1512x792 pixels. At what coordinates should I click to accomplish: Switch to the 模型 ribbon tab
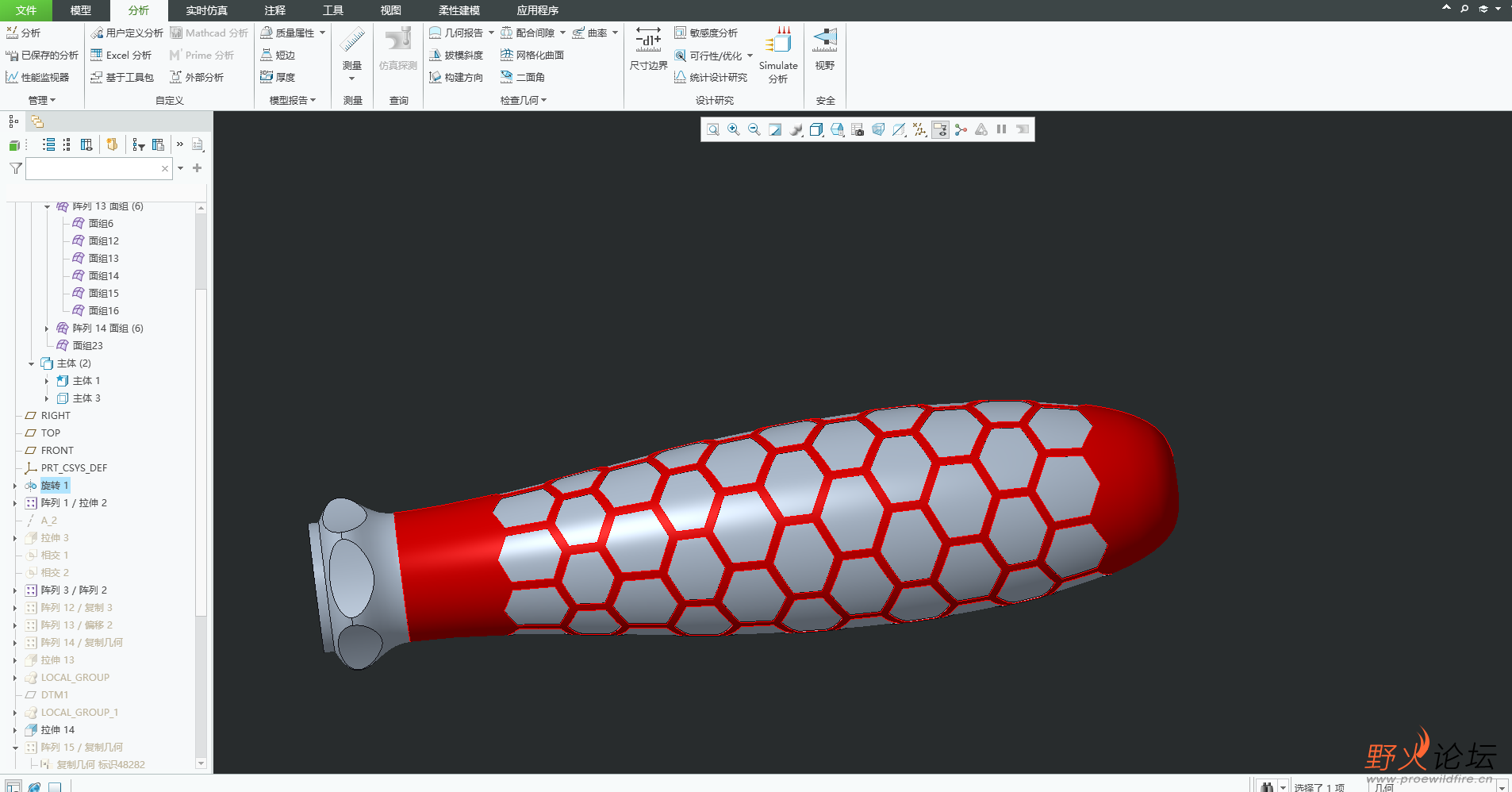click(x=80, y=10)
